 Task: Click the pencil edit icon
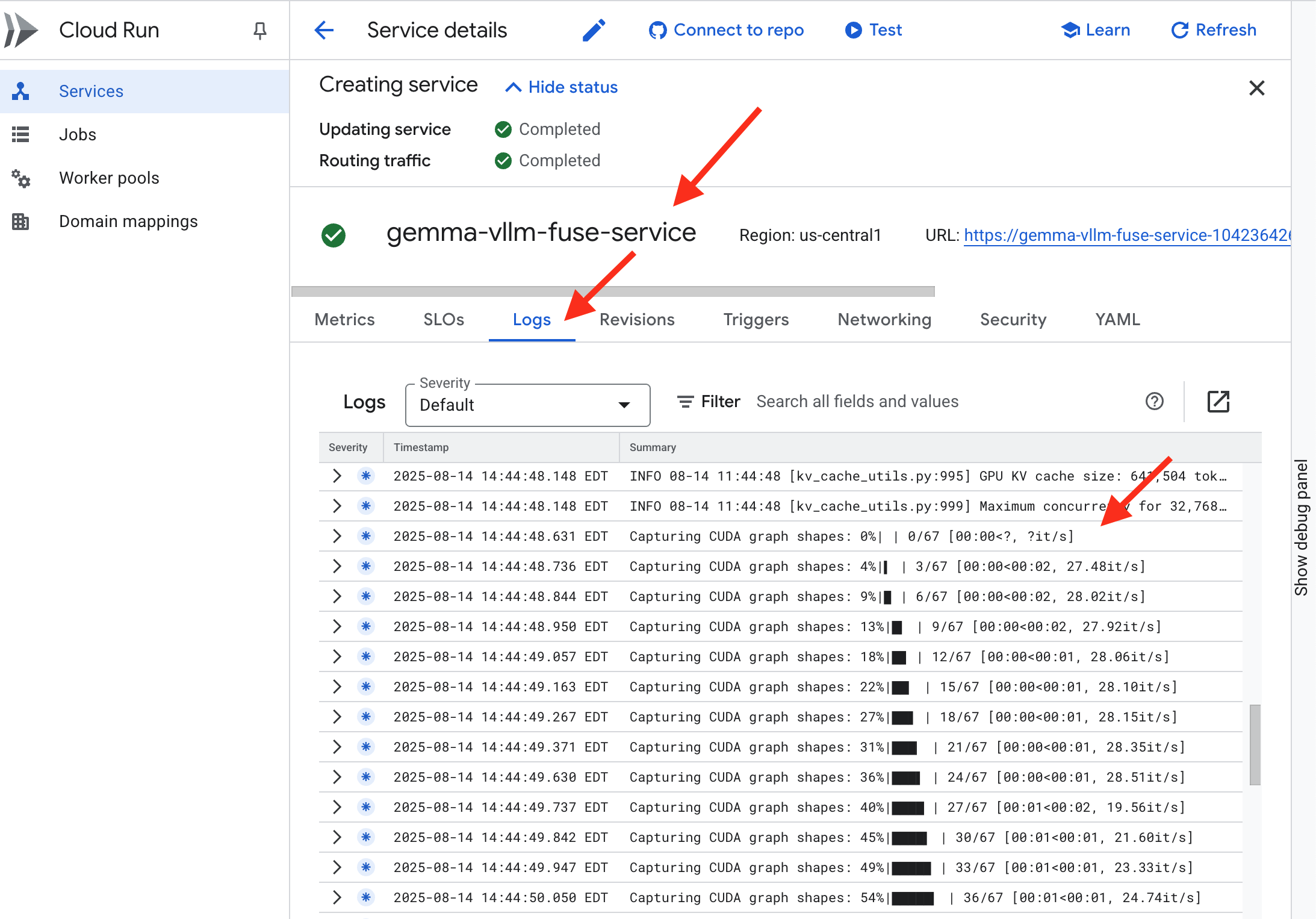pyautogui.click(x=594, y=30)
